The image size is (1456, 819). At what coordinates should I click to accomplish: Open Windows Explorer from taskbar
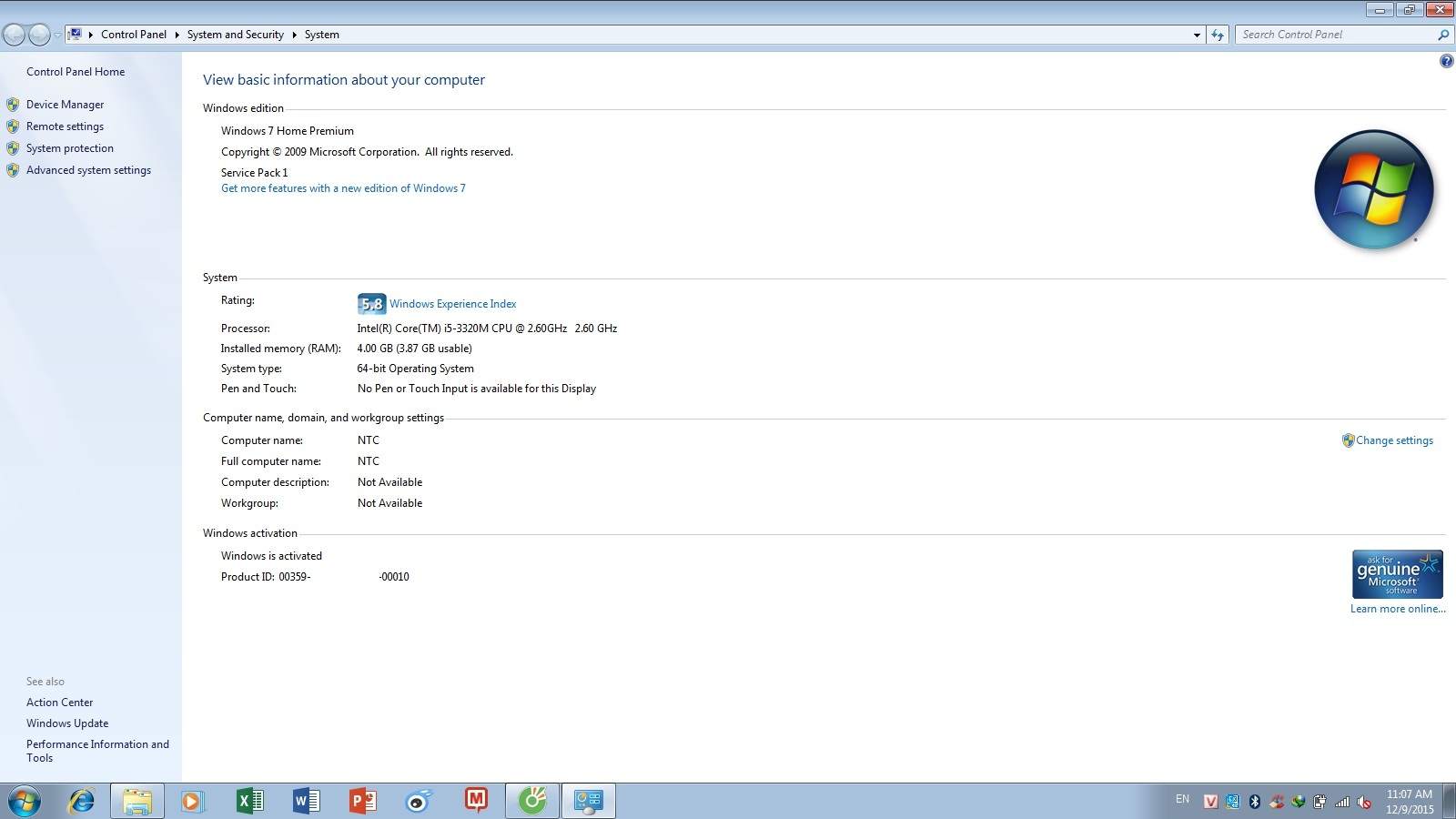[x=137, y=801]
